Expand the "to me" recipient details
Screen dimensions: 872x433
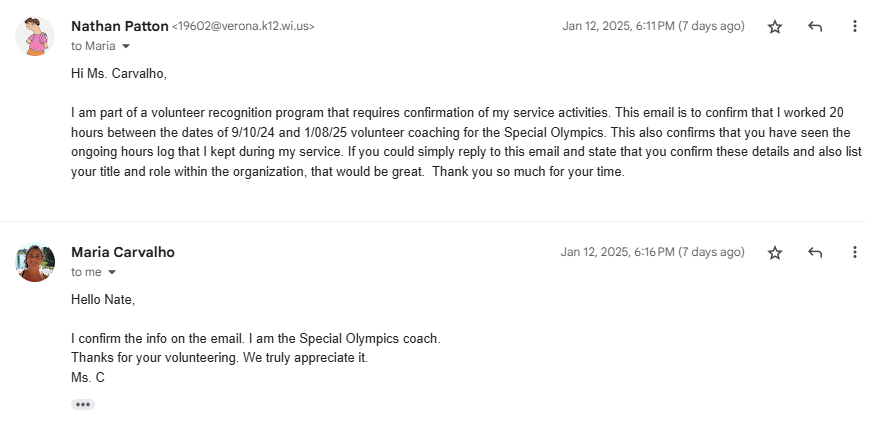click(112, 272)
